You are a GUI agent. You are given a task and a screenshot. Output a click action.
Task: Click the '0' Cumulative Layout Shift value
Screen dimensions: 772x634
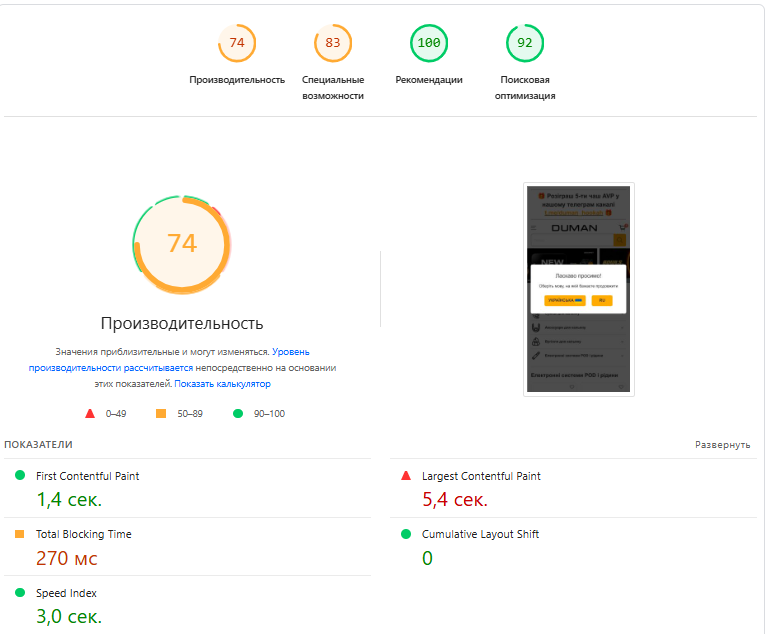click(427, 558)
